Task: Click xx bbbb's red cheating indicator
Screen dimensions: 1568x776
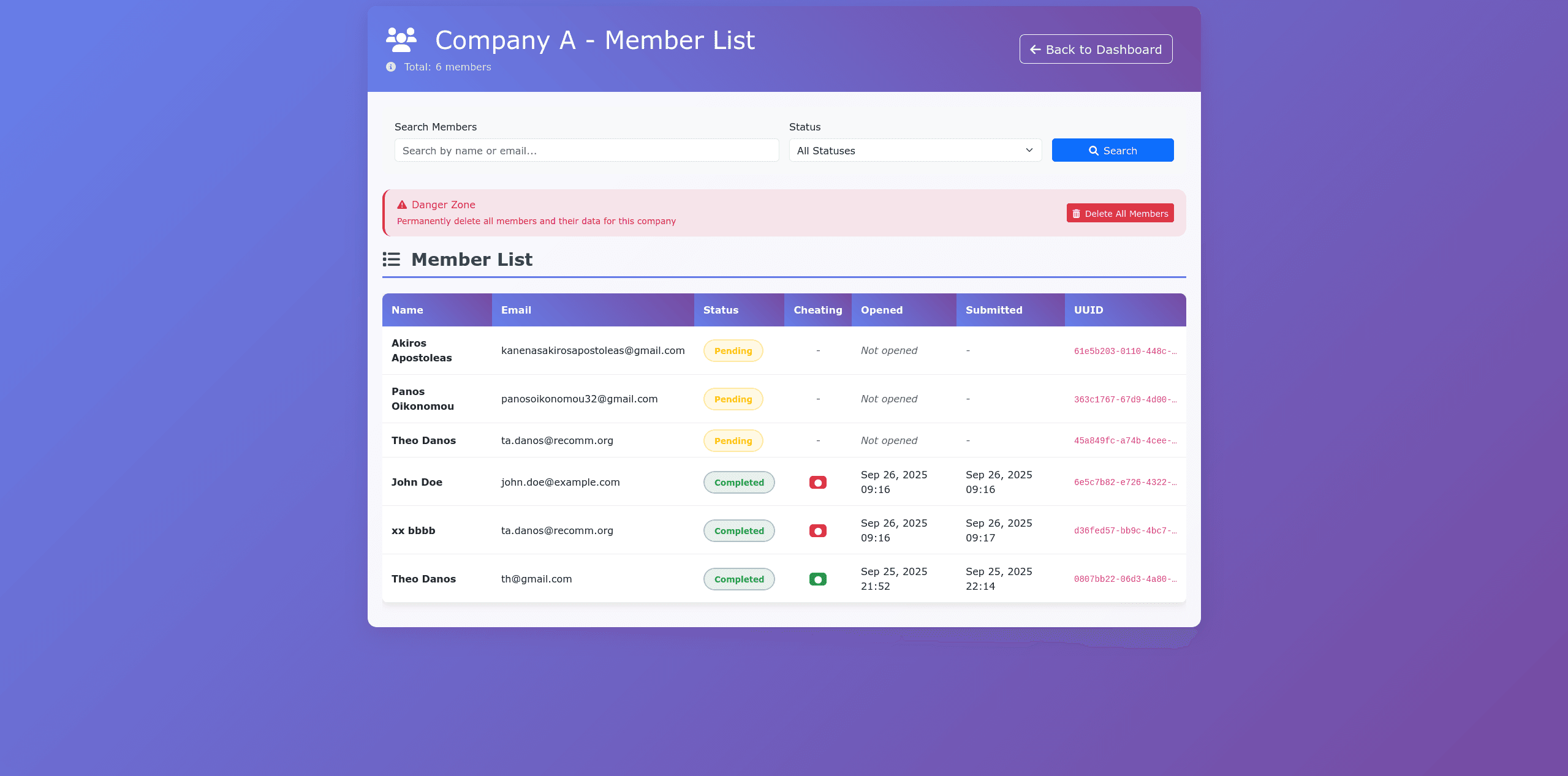Action: pos(817,531)
